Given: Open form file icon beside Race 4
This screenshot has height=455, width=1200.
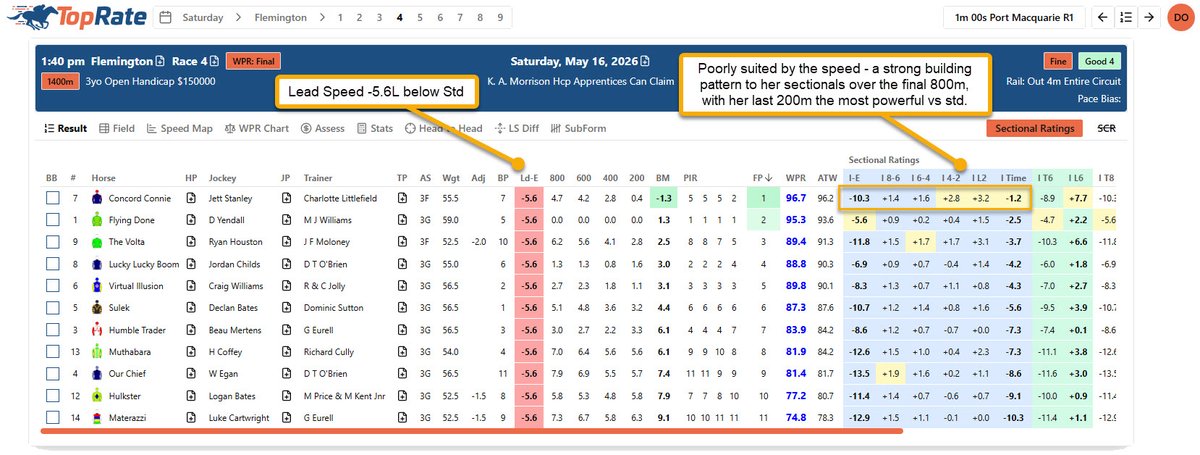Looking at the screenshot, I should [215, 61].
